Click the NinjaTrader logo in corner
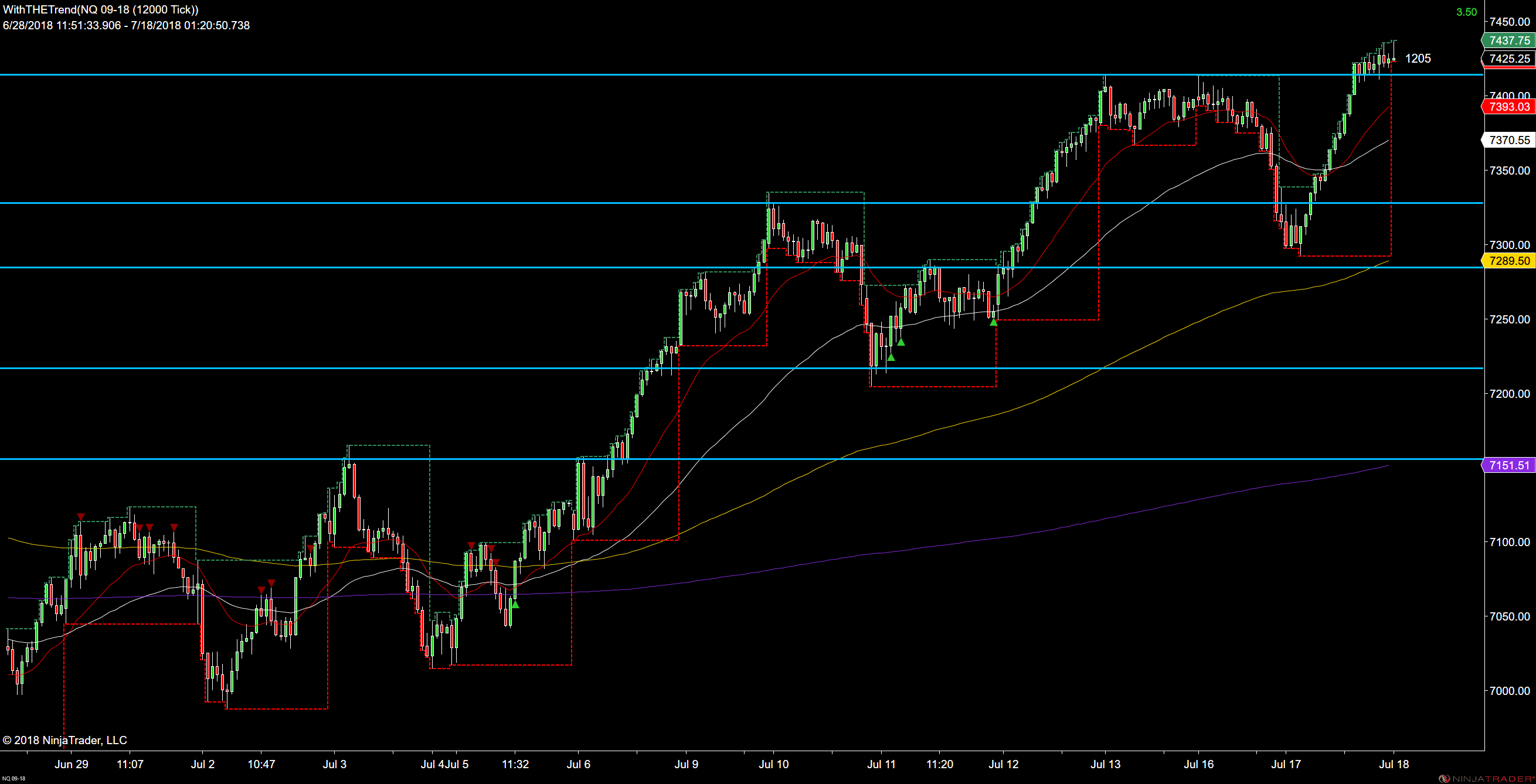This screenshot has width=1536, height=784. [1486, 779]
